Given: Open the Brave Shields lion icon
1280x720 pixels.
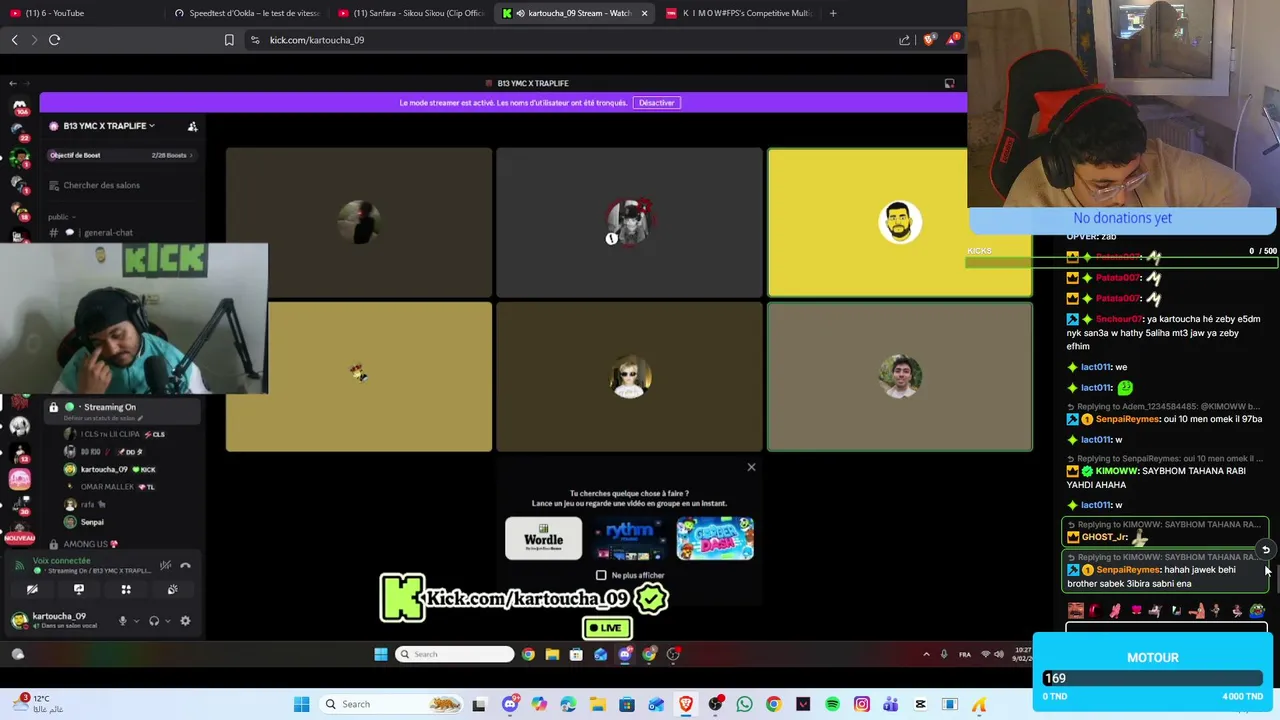Looking at the screenshot, I should [929, 40].
